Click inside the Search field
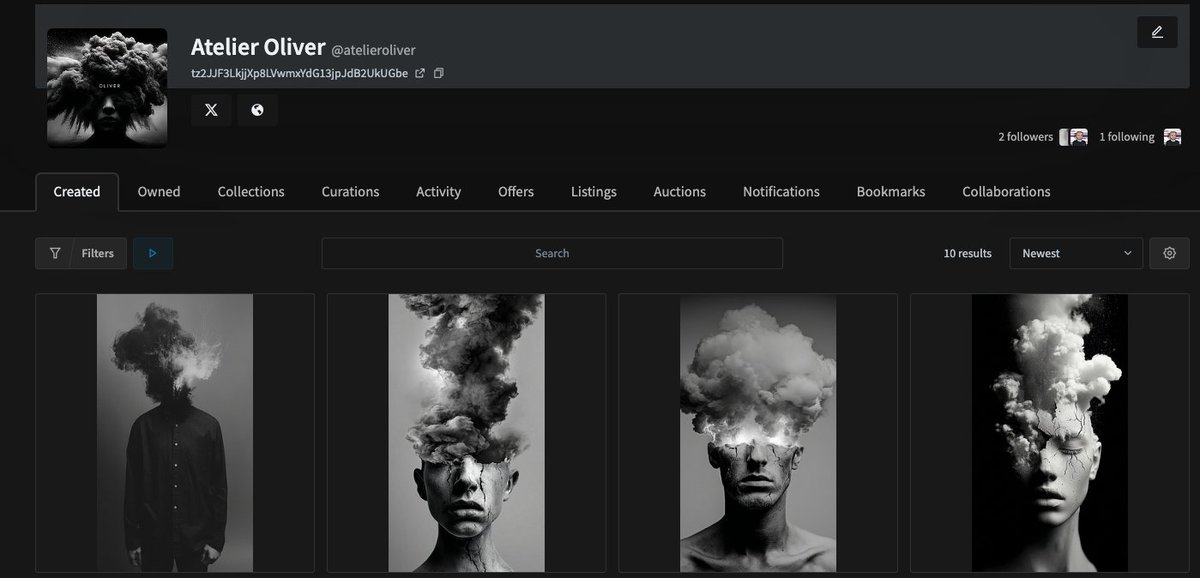The height and width of the screenshot is (578, 1200). tap(551, 253)
